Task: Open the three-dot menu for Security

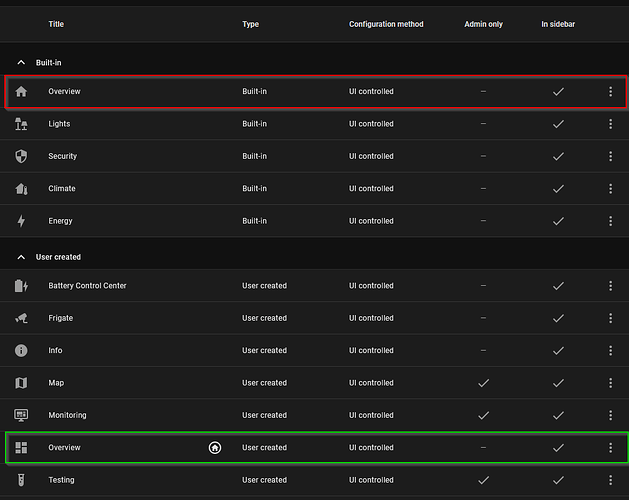Action: pos(611,156)
